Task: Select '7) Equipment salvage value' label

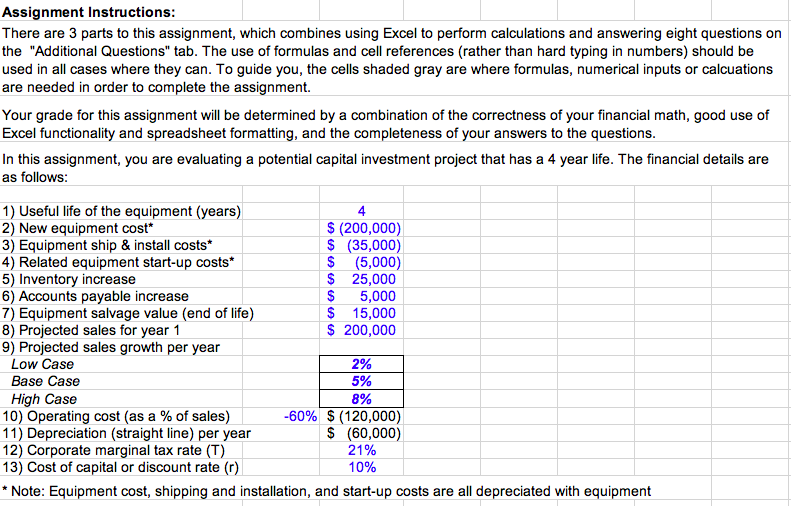Action: coord(128,313)
